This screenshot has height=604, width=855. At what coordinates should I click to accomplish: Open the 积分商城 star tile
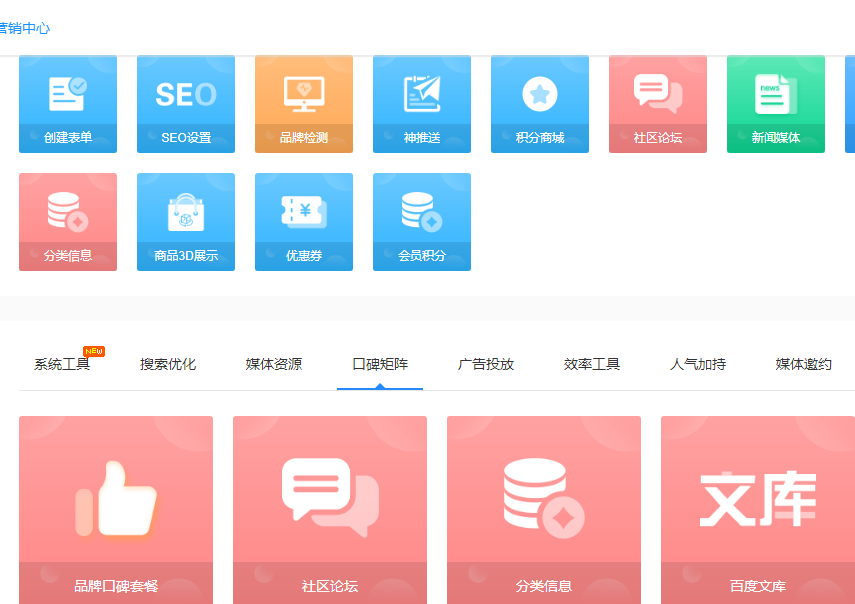tap(540, 104)
